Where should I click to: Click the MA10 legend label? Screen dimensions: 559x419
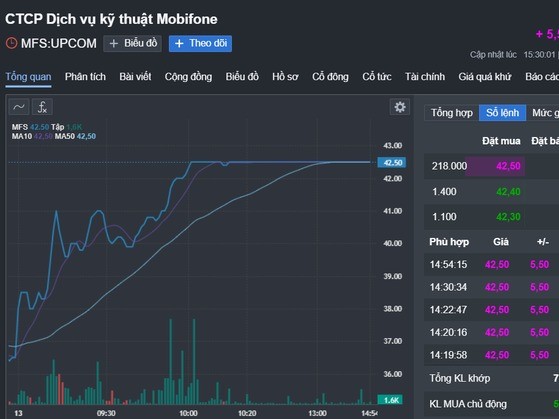coord(22,136)
